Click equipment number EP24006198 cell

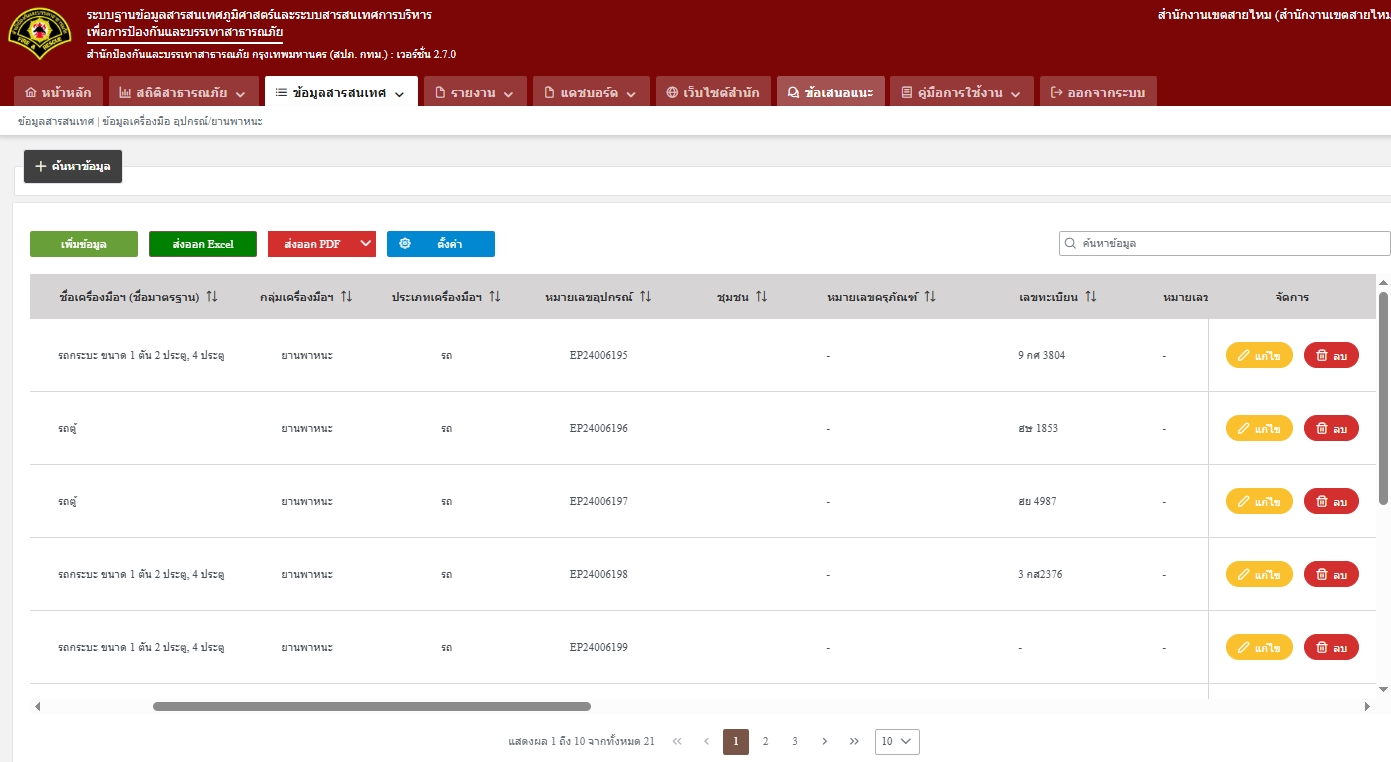(x=599, y=574)
